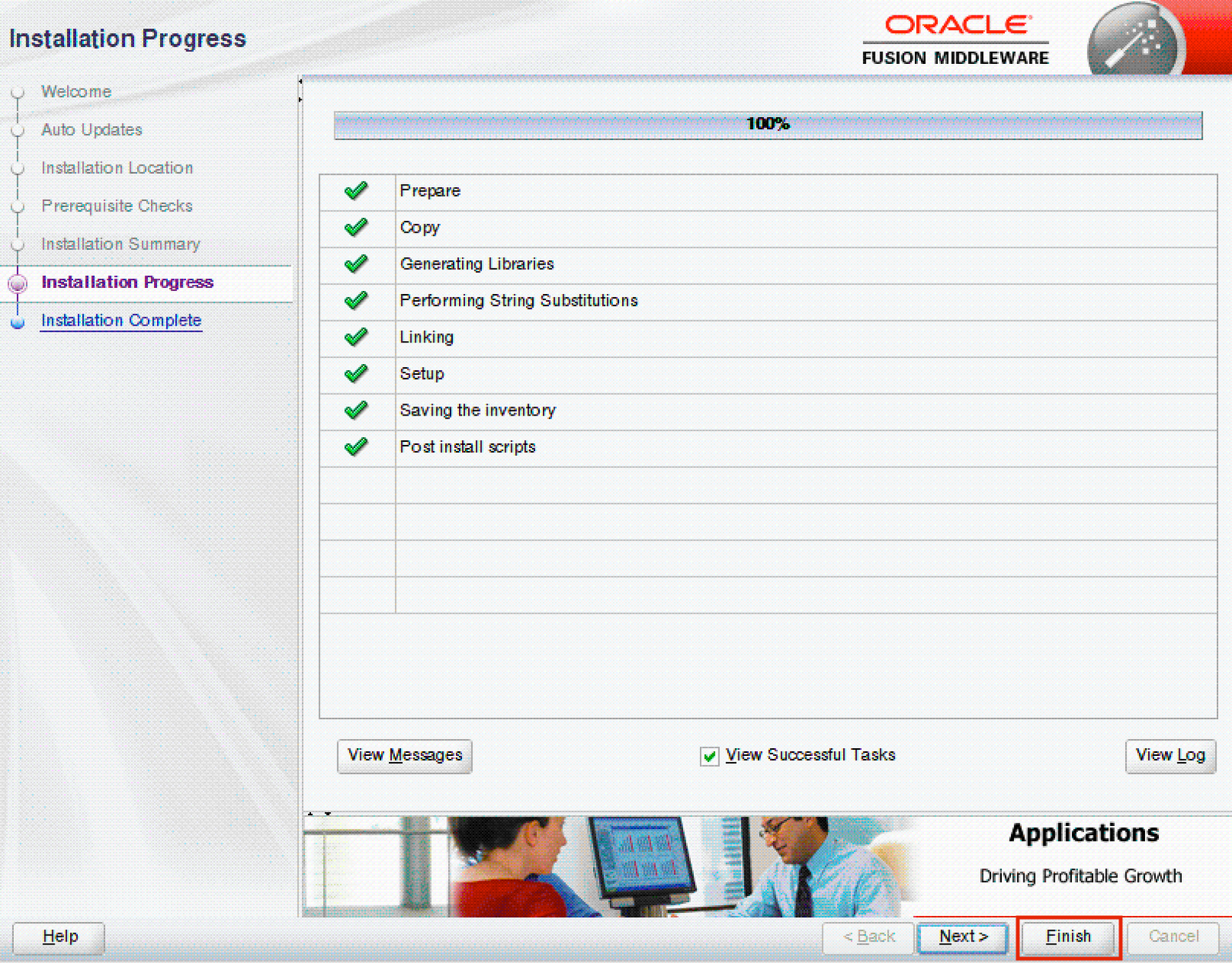
Task: Click the green checkmark beside Prepare
Action: click(x=356, y=191)
